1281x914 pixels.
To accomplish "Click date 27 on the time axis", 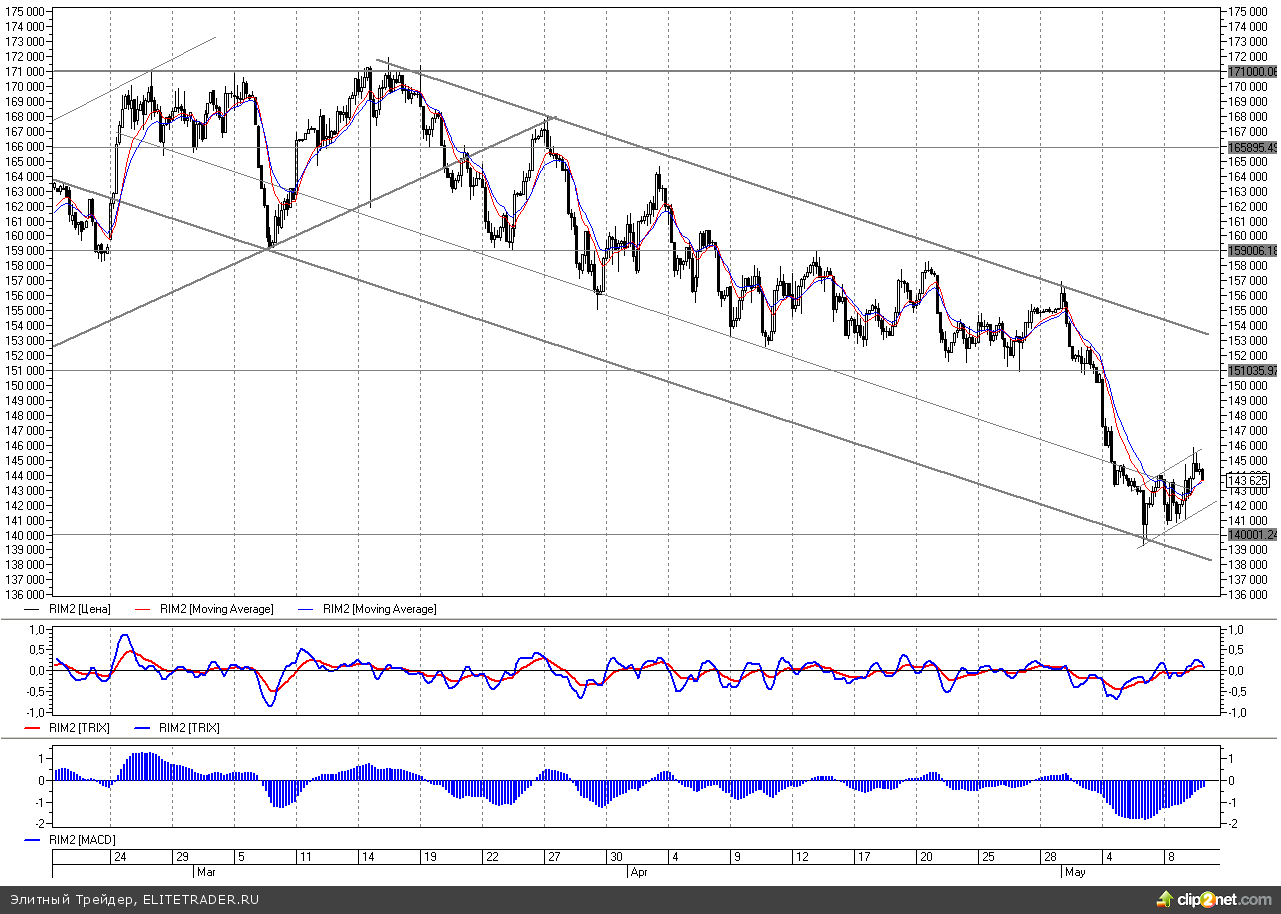I will [x=553, y=857].
